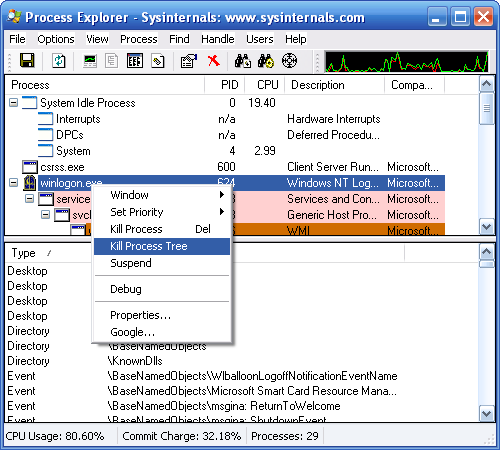Screen dimensions: 500x450
Task: Click the Commit Charge status bar entry
Action: (182, 436)
